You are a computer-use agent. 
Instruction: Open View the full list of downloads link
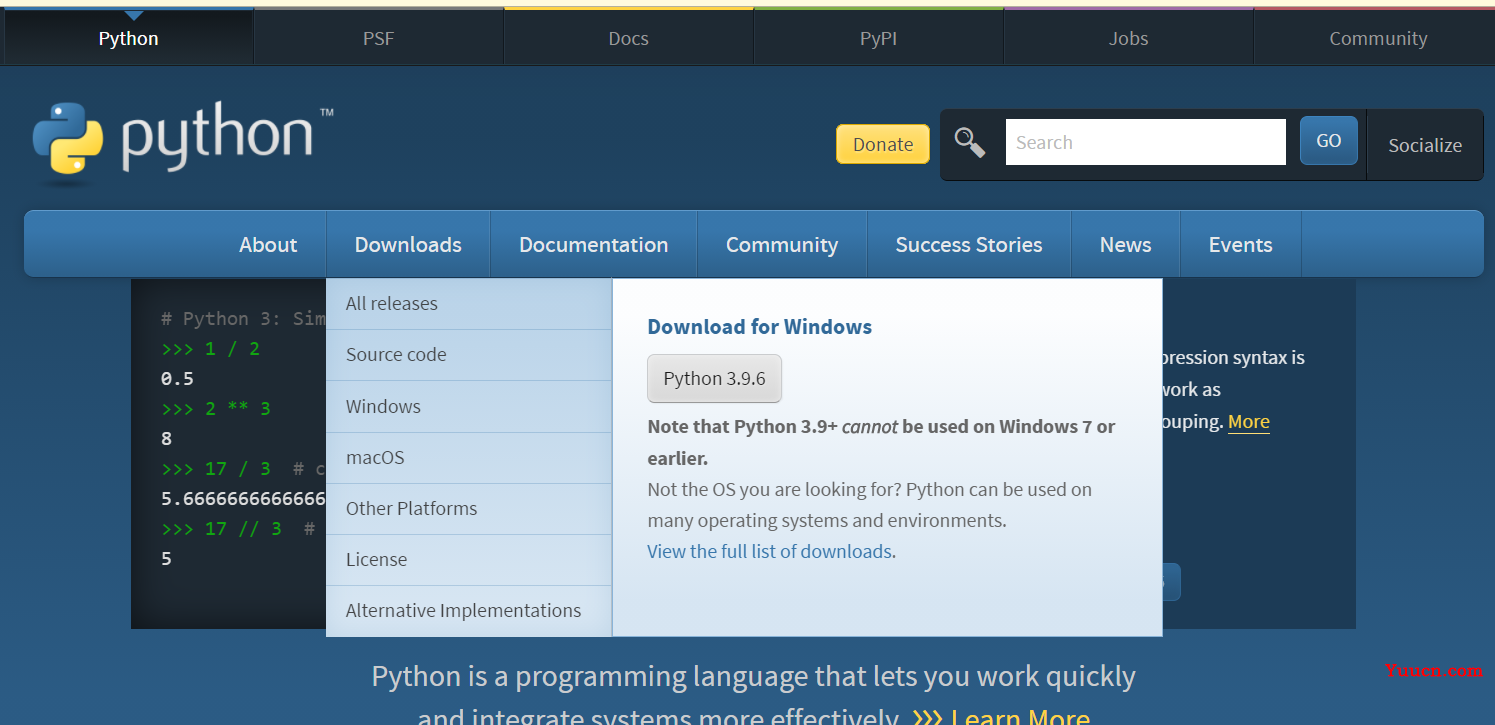click(x=769, y=551)
